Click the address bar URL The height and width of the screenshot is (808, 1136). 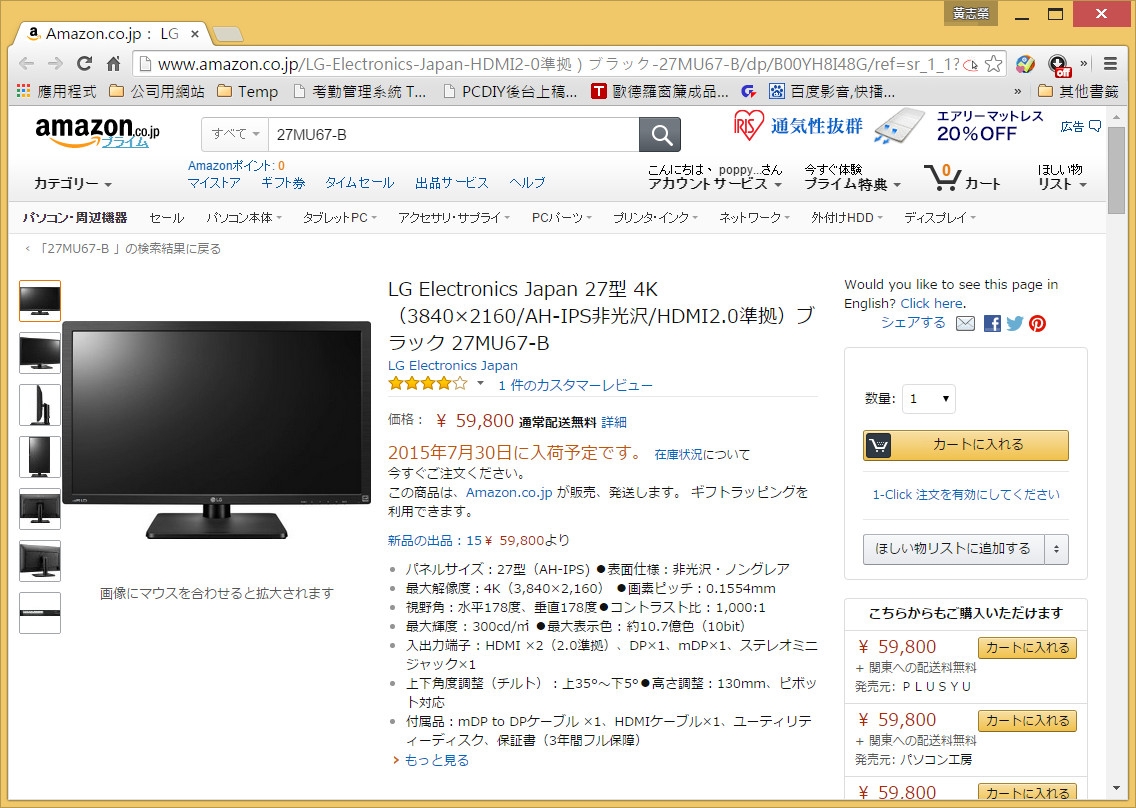558,64
